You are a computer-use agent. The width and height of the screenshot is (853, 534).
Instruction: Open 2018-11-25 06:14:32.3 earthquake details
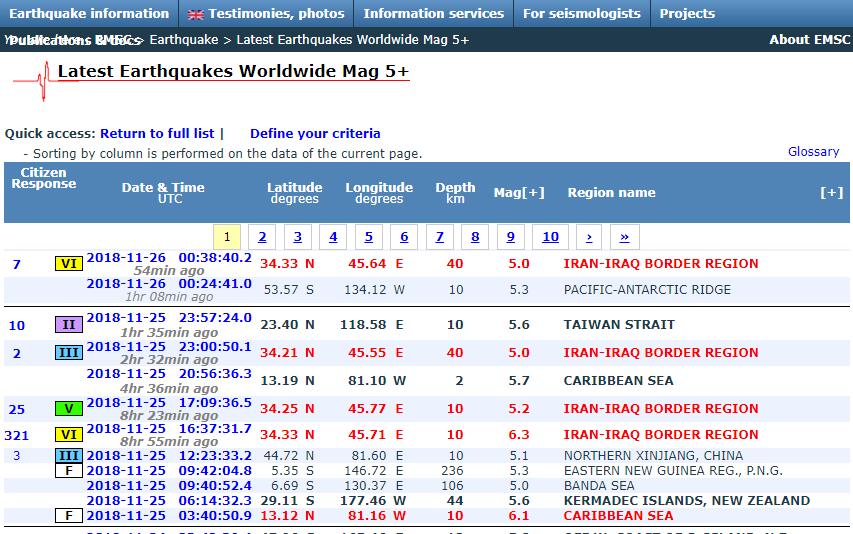click(x=169, y=501)
